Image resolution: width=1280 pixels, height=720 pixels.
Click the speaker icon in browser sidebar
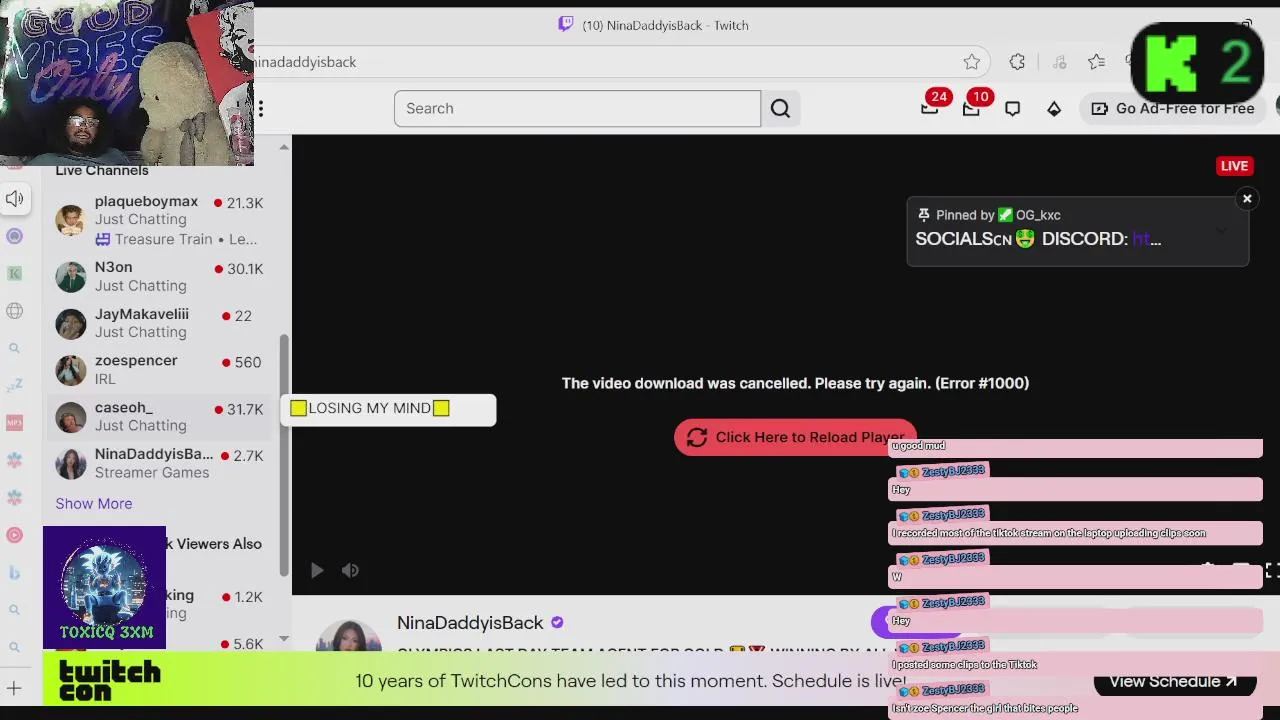(14, 199)
